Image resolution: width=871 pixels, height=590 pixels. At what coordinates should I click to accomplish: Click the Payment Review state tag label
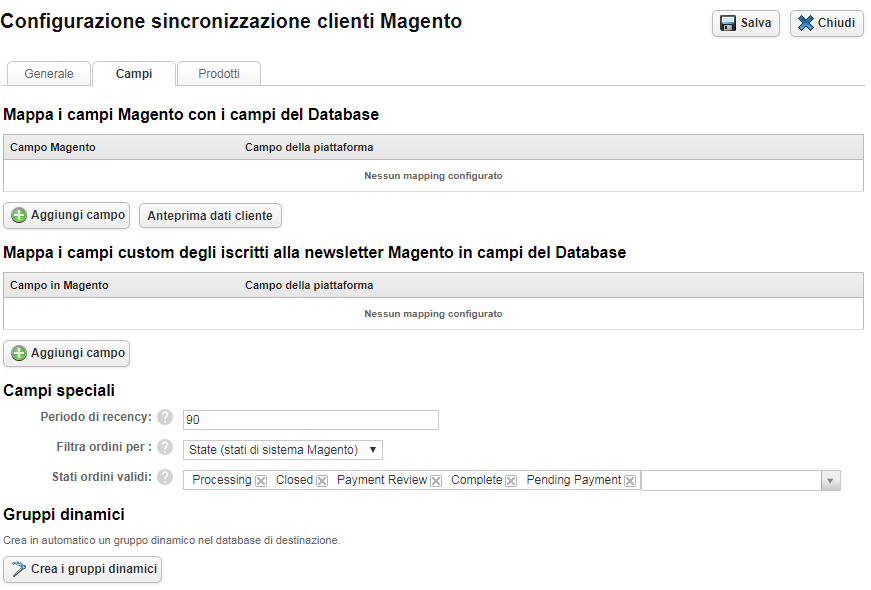(382, 480)
